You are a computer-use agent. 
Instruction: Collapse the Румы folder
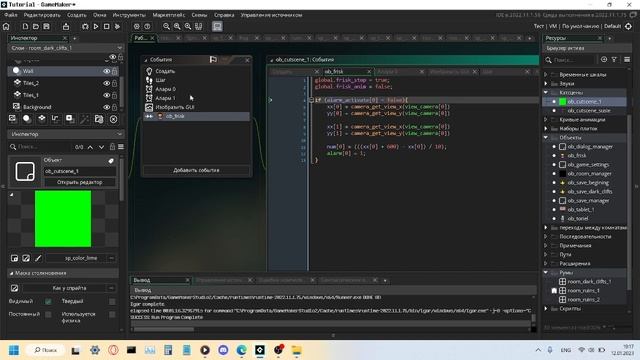[x=546, y=272]
